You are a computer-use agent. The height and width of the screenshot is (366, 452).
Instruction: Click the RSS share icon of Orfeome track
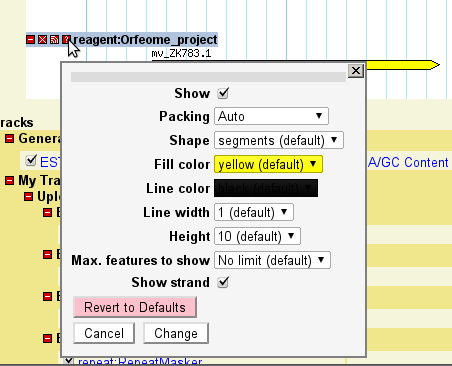(x=54, y=40)
